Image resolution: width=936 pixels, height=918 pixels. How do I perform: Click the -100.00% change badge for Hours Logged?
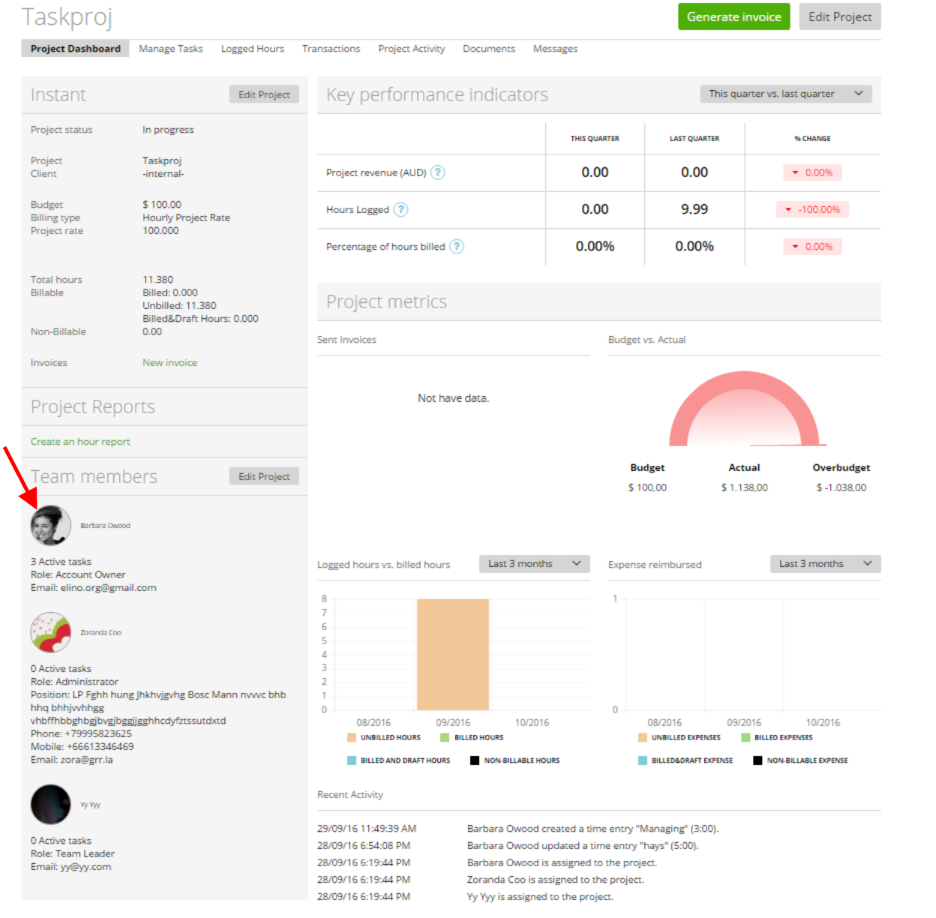[x=812, y=210]
